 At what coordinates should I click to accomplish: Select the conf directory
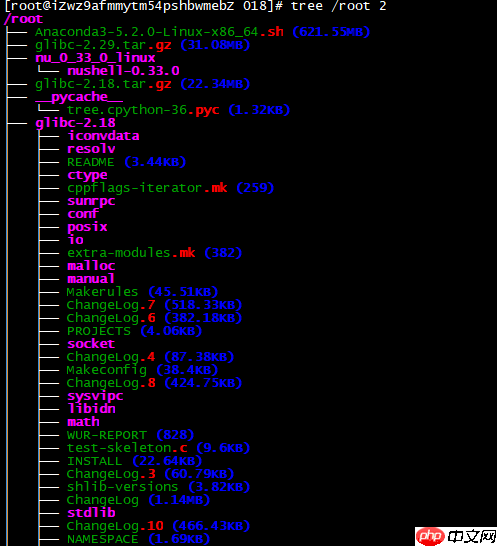(83, 214)
